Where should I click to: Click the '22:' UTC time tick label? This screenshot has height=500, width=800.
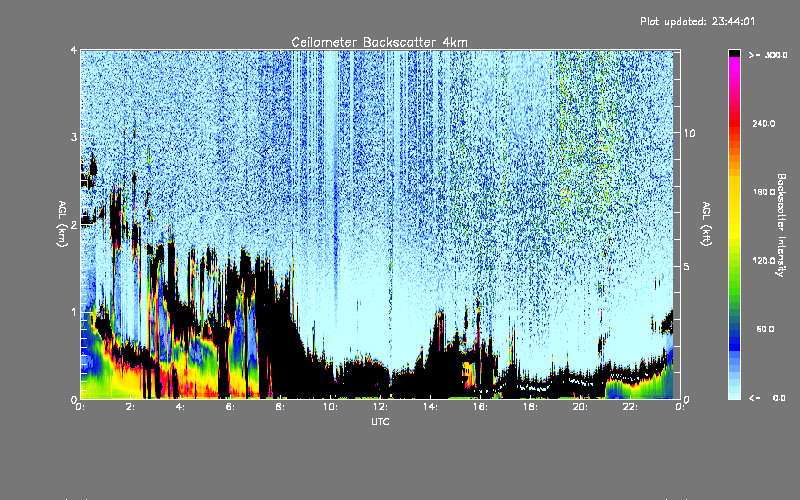630,407
